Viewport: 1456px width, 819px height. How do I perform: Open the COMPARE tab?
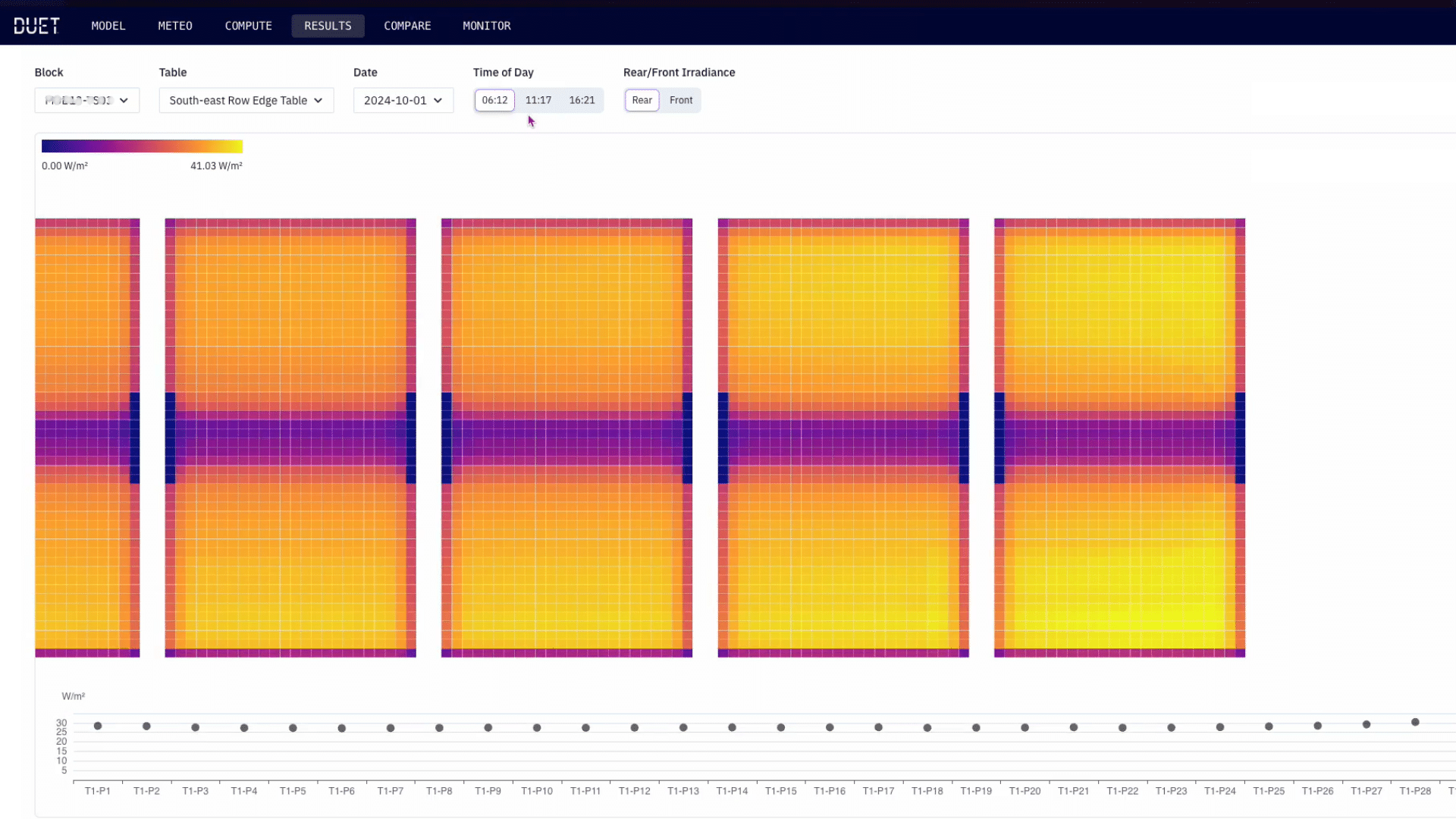pyautogui.click(x=407, y=26)
